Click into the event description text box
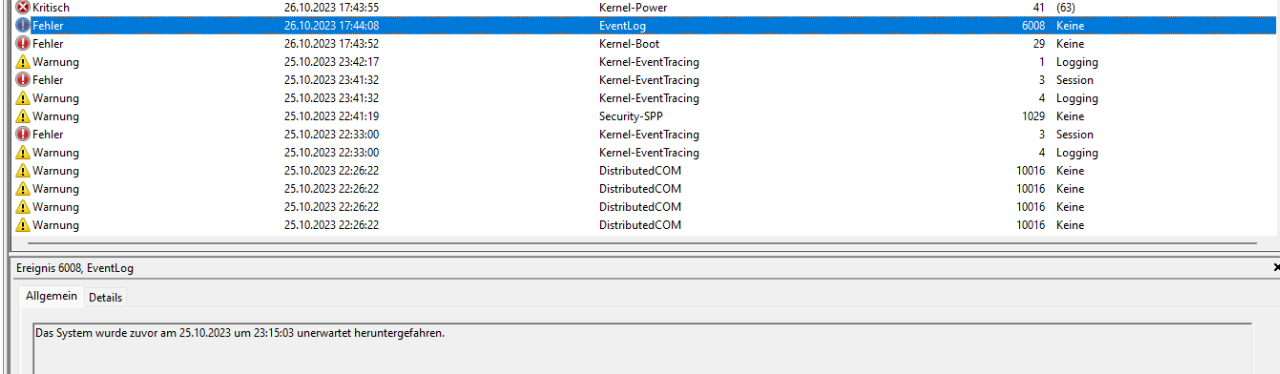This screenshot has height=374, width=1280. [x=642, y=348]
